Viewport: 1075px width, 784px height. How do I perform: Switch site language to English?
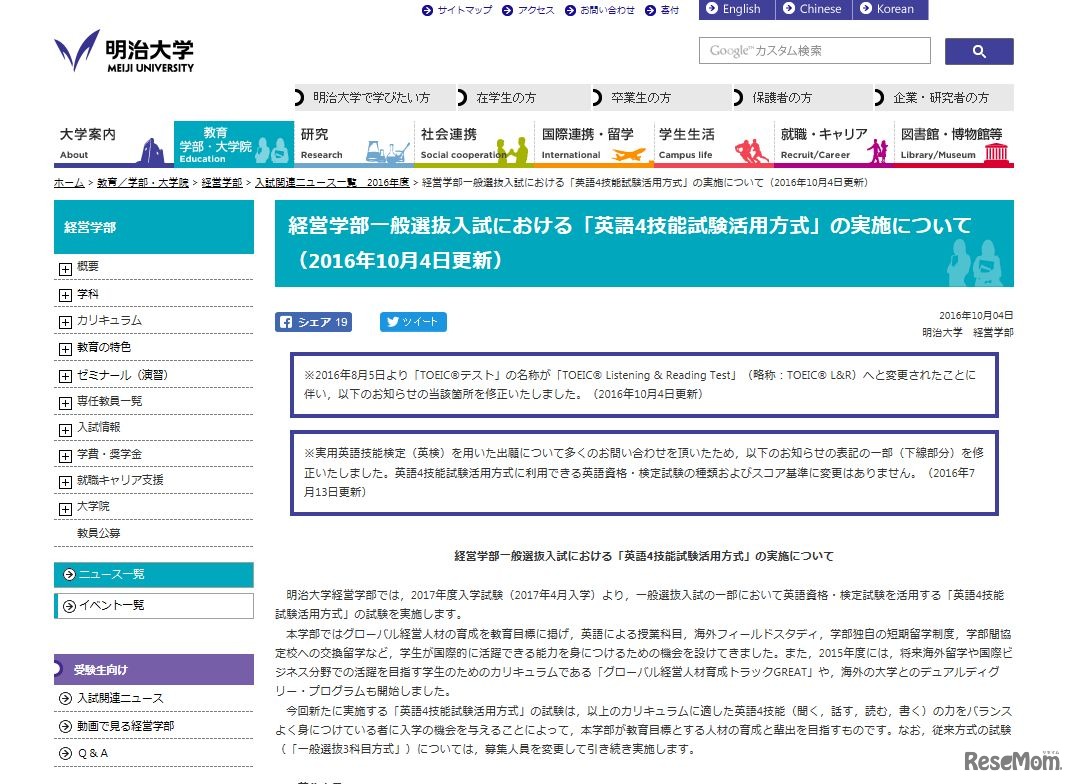click(738, 9)
